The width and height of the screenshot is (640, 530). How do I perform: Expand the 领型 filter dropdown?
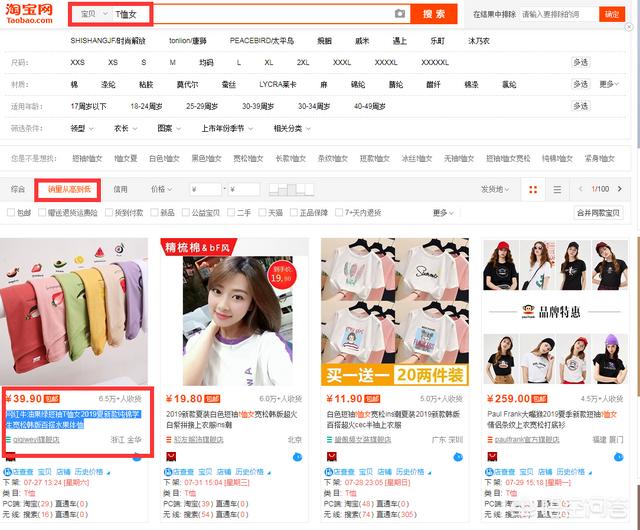pos(82,128)
